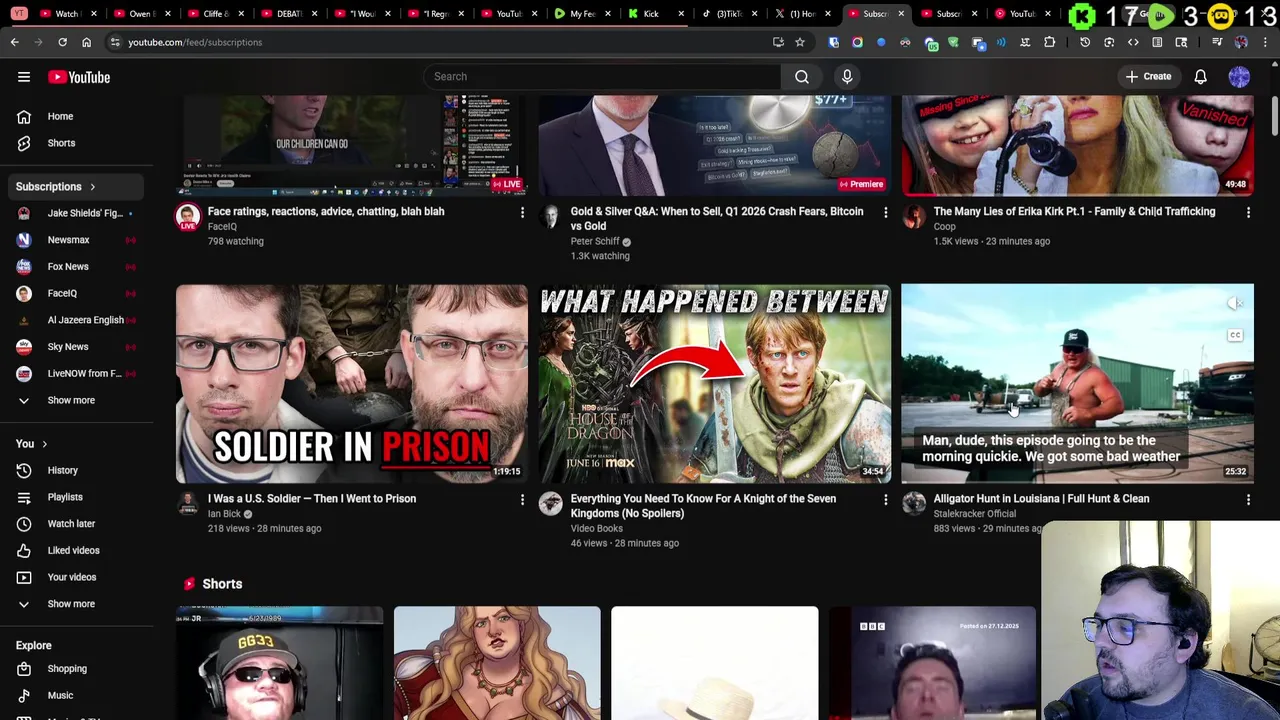
Task: Open more options for Seven Kingdoms video
Action: coord(885,499)
